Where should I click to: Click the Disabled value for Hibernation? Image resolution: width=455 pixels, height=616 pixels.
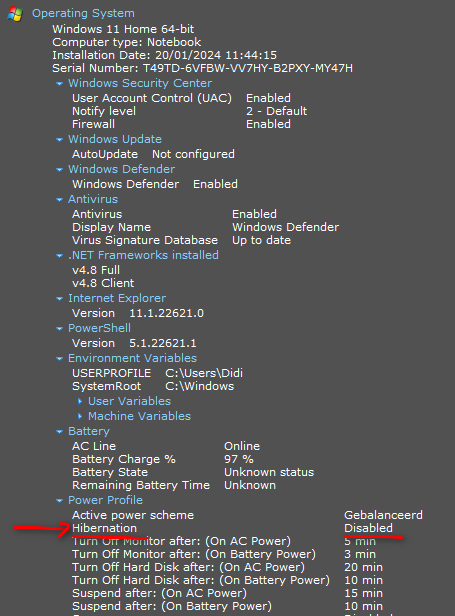click(369, 528)
